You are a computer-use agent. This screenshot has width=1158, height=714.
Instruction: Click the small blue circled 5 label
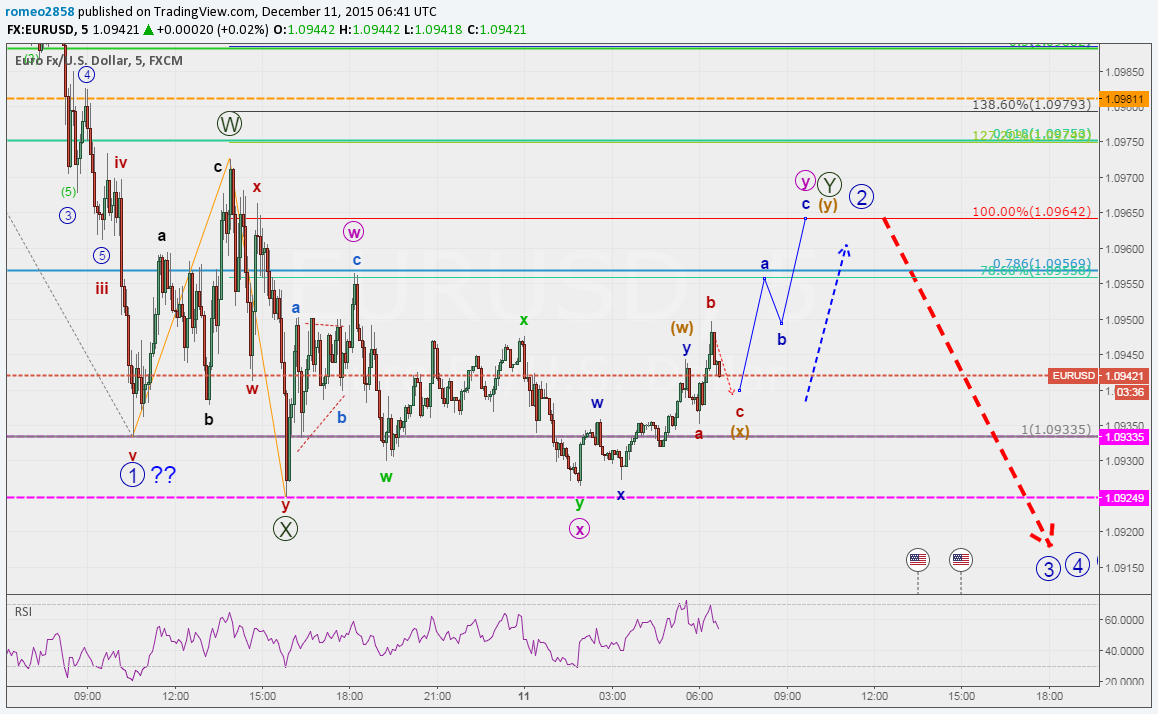click(101, 255)
